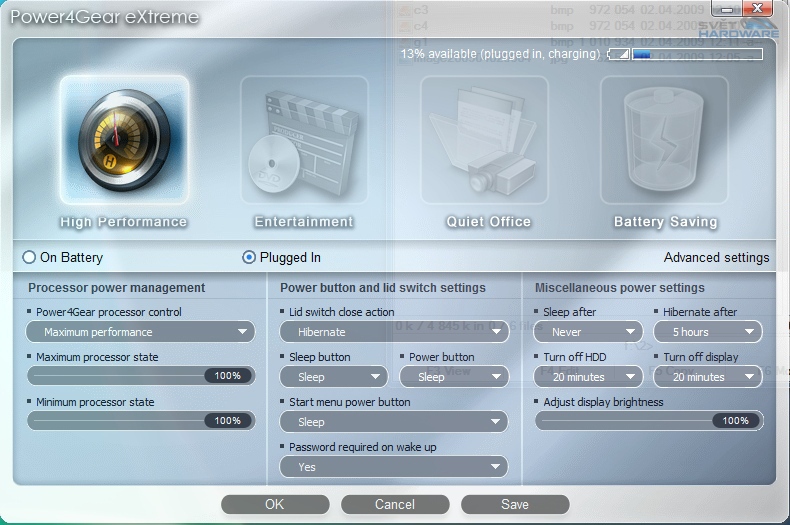
Task: Click the Save button
Action: 515,505
